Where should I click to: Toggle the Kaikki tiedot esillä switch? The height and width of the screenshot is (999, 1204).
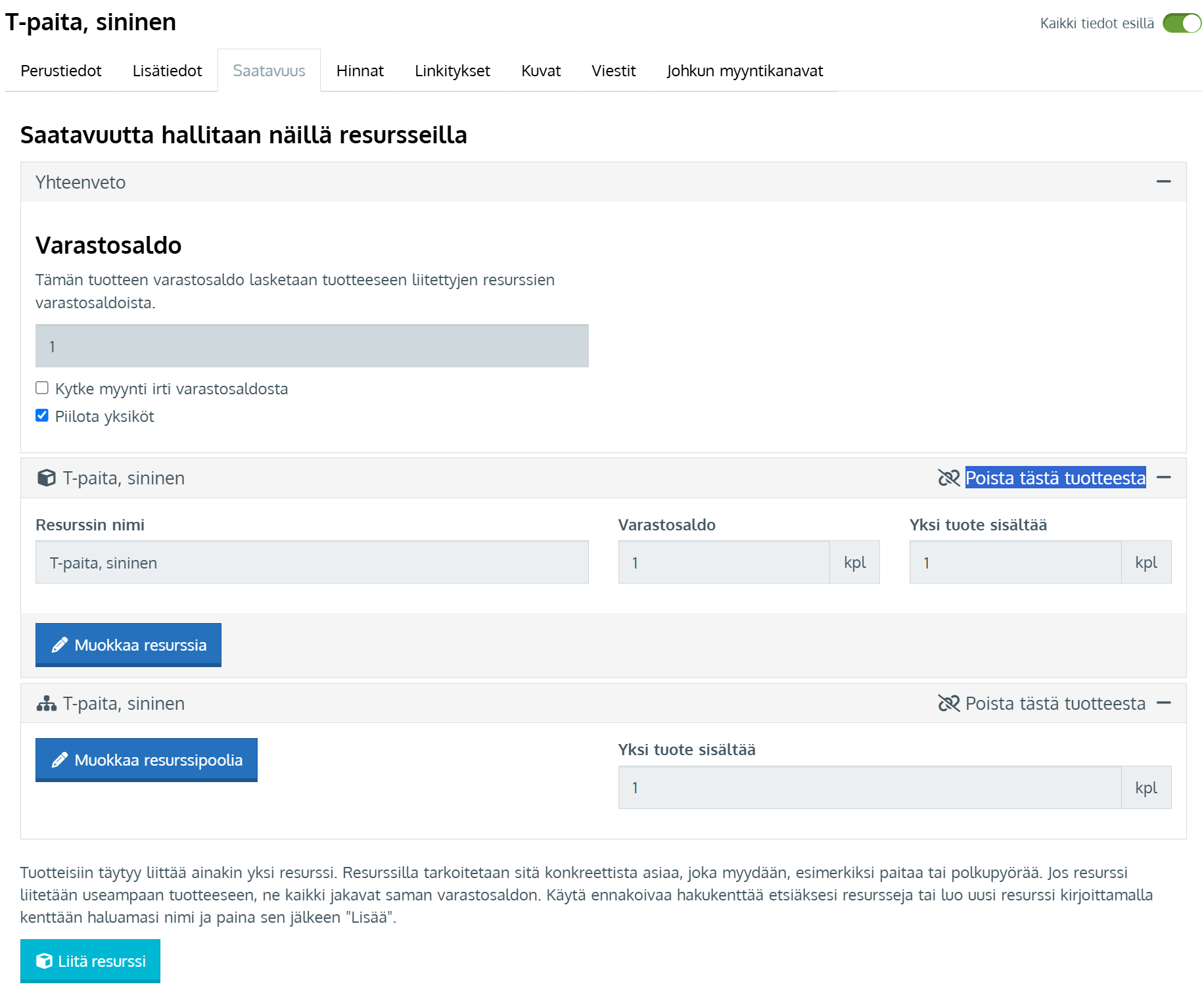coord(1181,23)
